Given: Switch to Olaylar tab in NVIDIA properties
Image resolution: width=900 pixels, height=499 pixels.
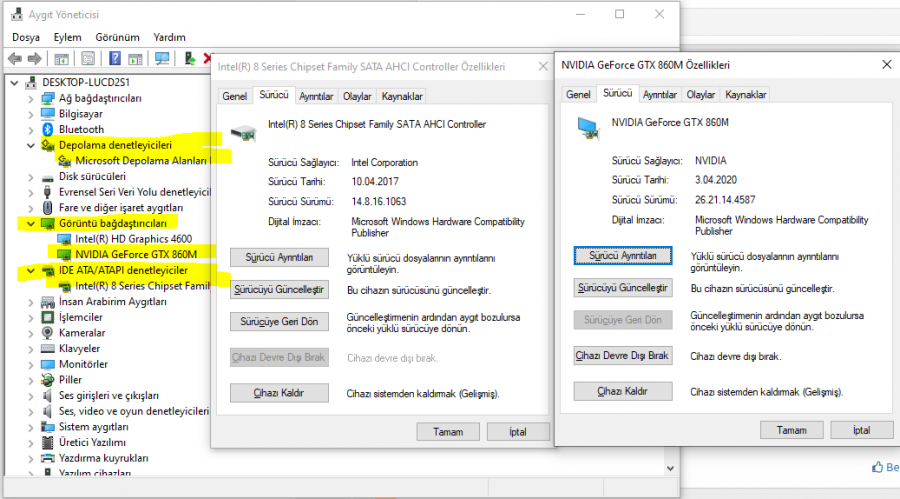Looking at the screenshot, I should coord(701,95).
